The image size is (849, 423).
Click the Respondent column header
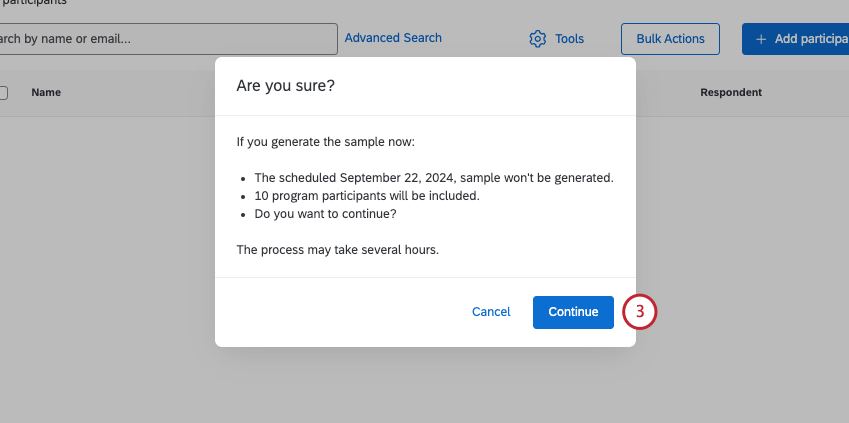[731, 93]
